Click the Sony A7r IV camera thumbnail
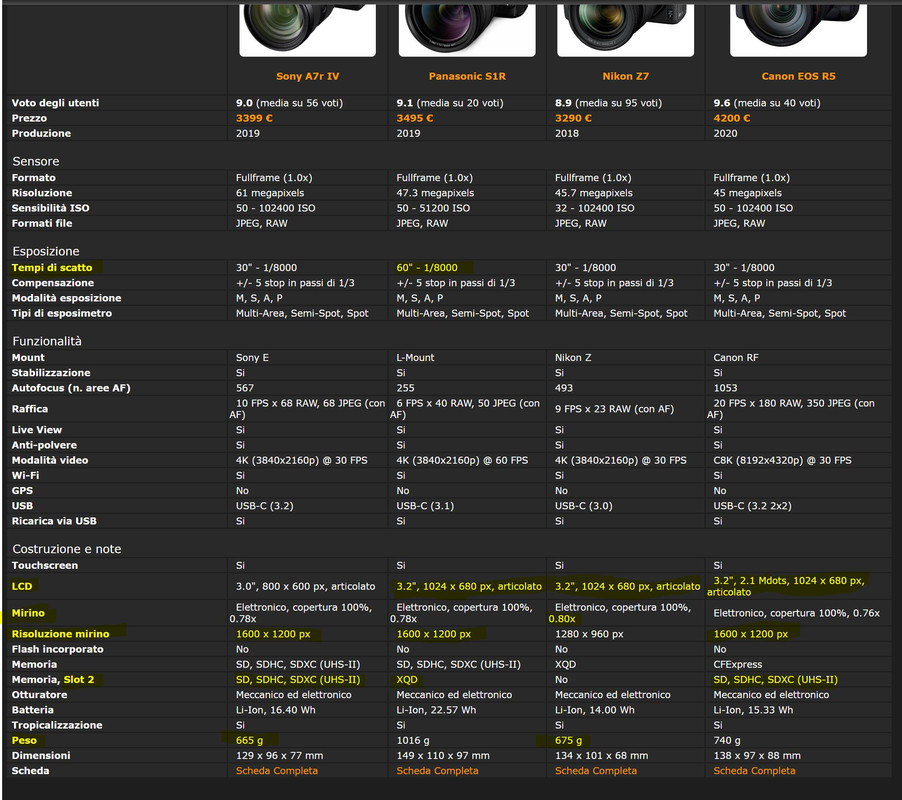This screenshot has width=902, height=800. click(307, 29)
